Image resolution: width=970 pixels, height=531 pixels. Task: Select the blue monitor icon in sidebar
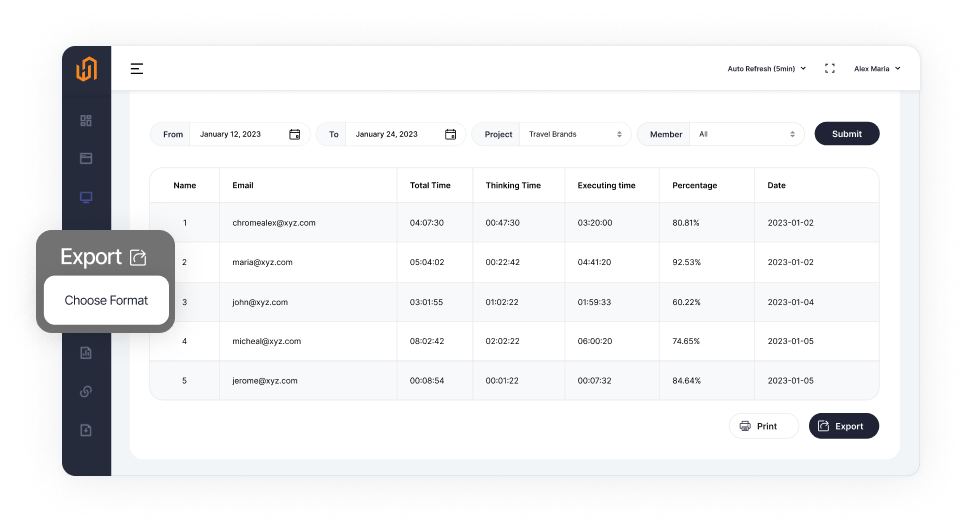[86, 198]
